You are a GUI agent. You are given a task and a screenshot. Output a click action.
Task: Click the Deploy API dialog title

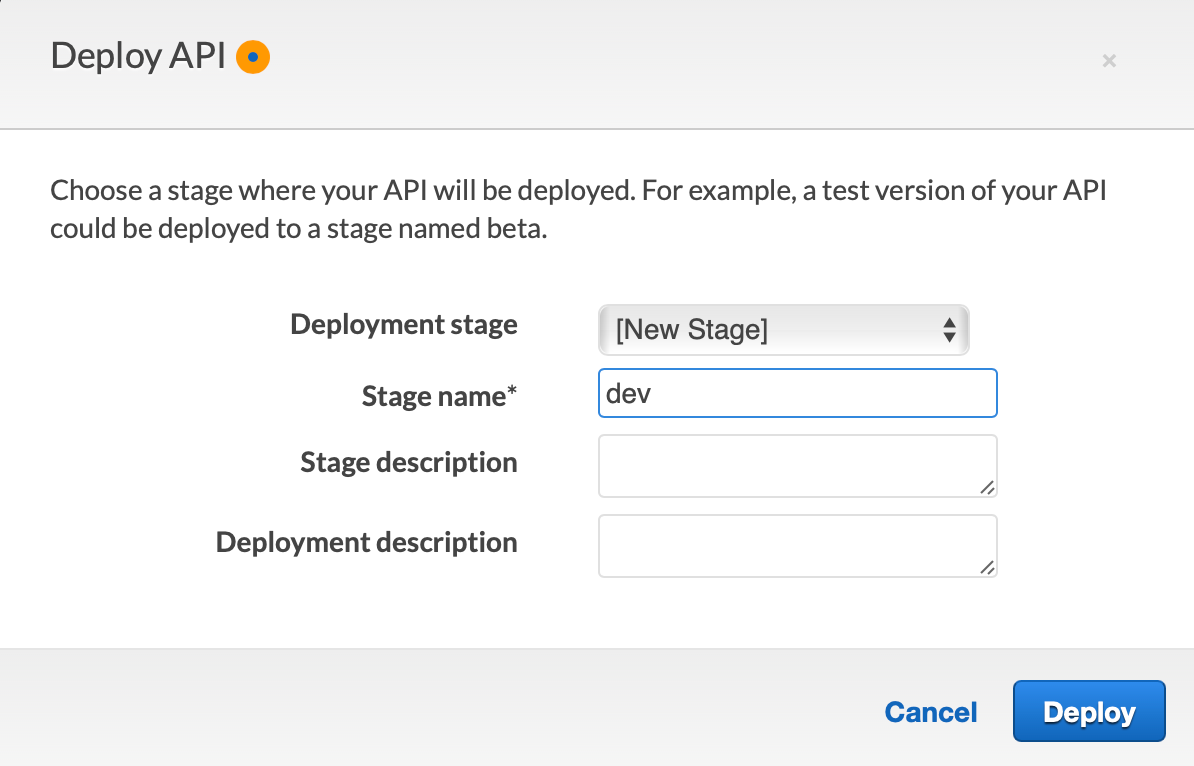[138, 57]
